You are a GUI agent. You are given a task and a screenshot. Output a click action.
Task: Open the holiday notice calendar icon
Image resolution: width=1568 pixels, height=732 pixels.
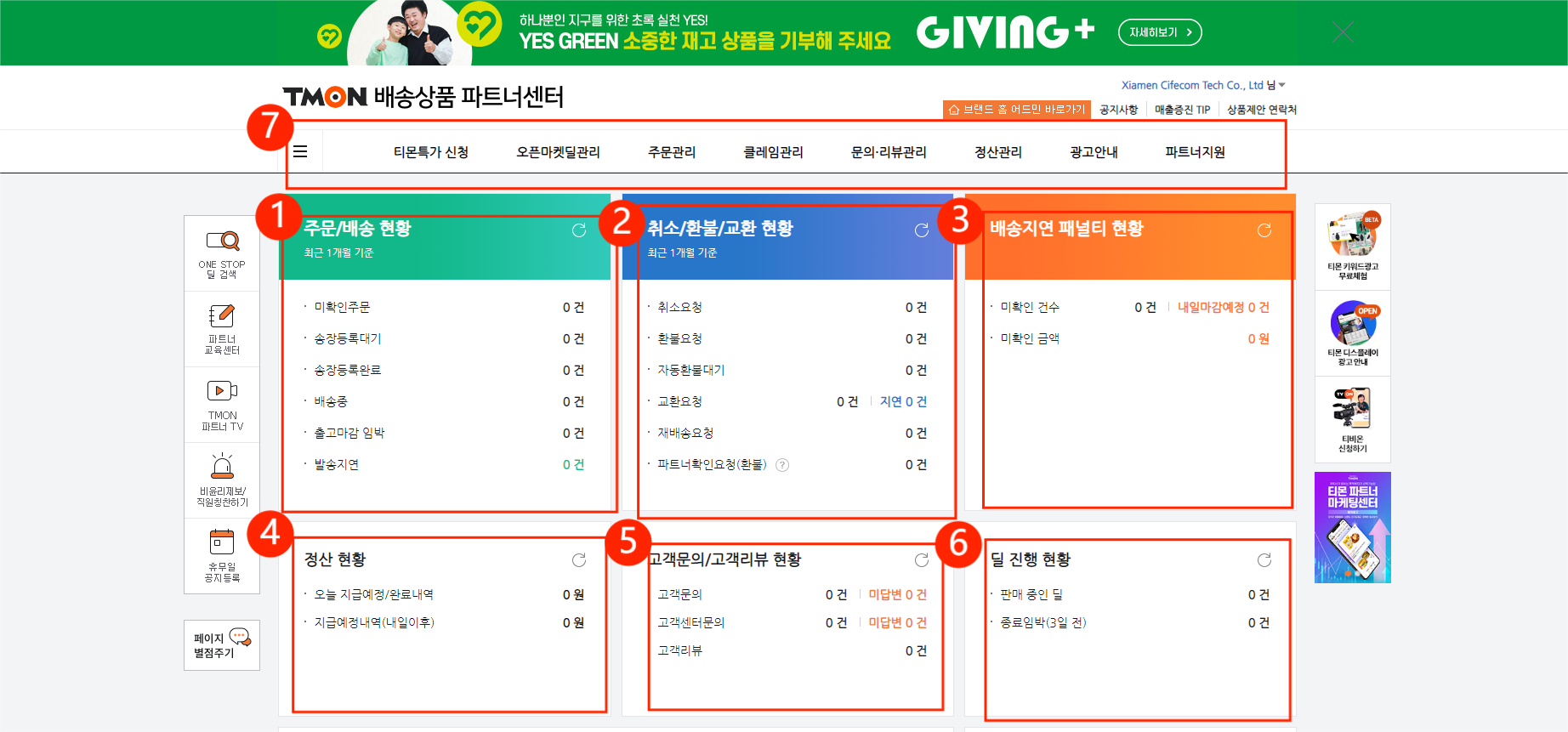[x=222, y=542]
